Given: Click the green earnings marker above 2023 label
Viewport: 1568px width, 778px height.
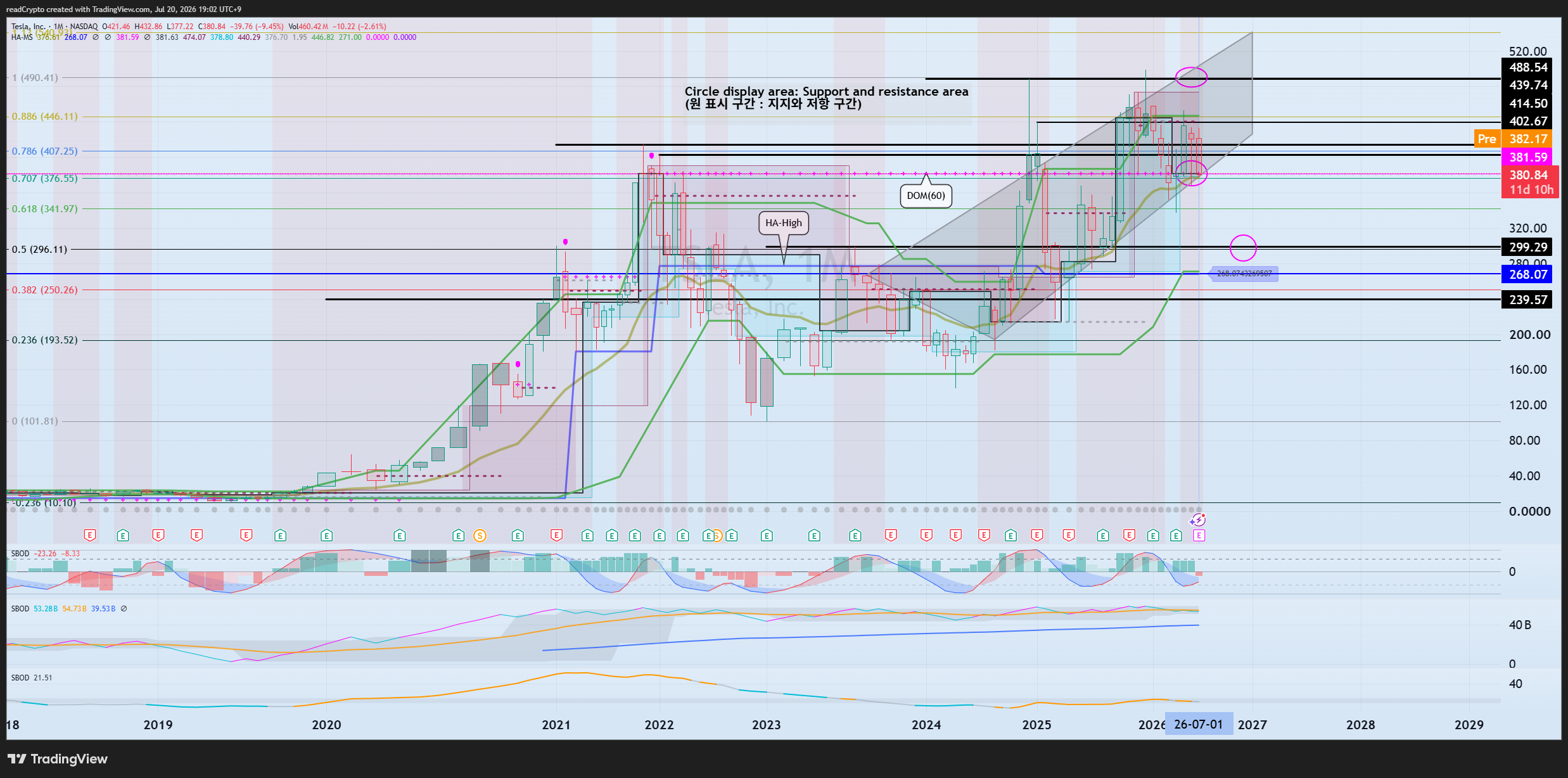Looking at the screenshot, I should [767, 535].
